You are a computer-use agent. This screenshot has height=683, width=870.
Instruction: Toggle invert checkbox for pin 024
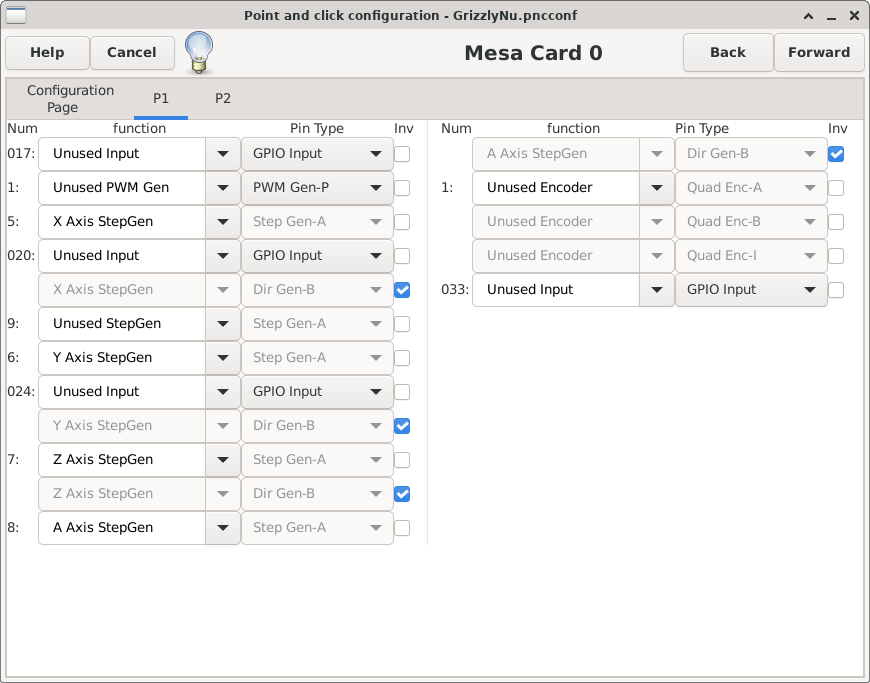pyautogui.click(x=402, y=392)
